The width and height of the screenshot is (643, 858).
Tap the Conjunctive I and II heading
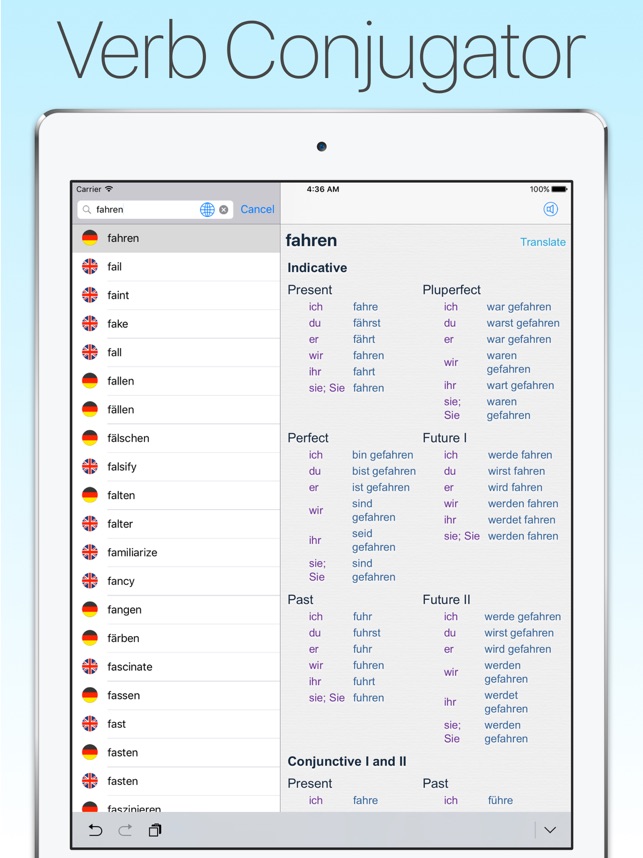pos(347,761)
